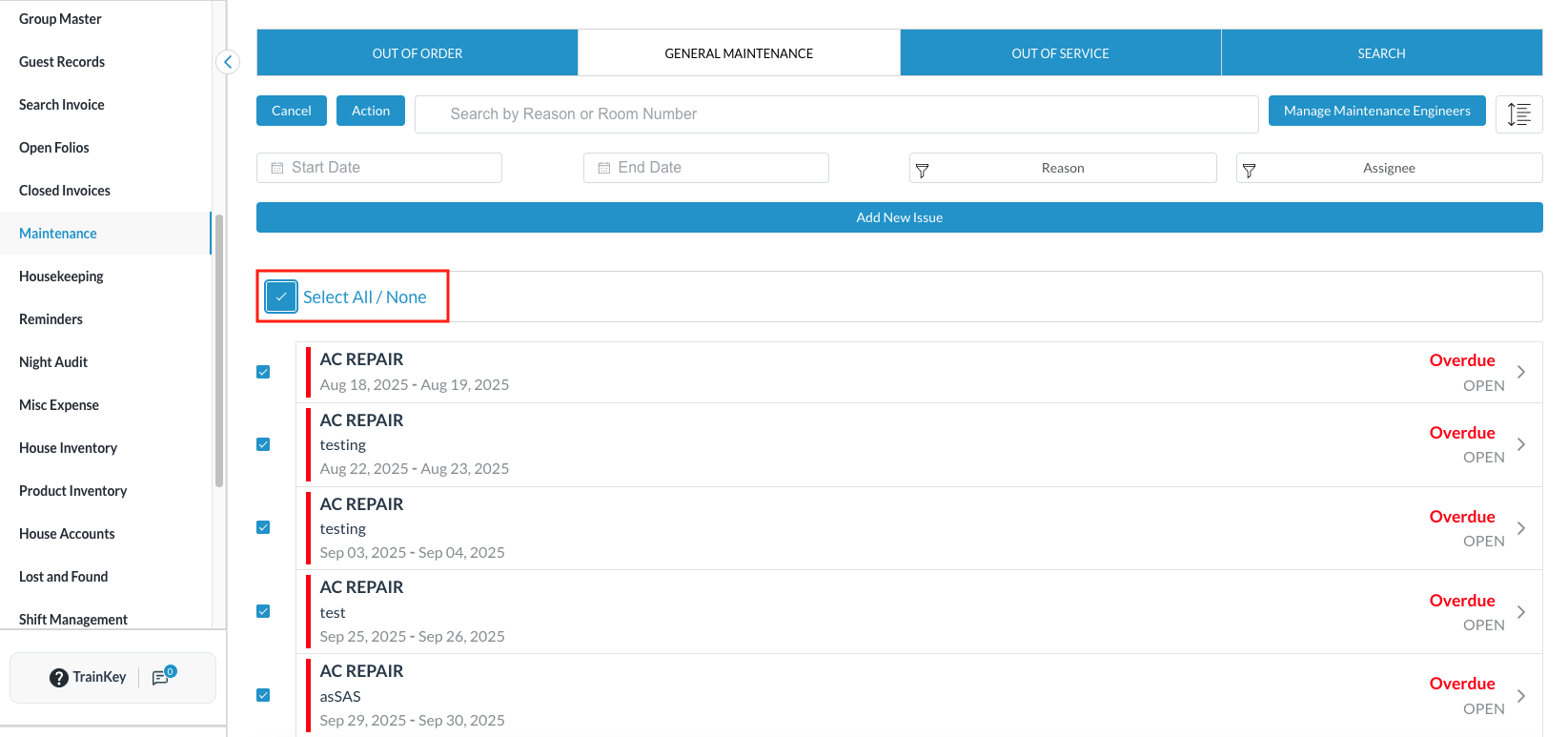Uncheck the asSAS issue checkbox

(x=263, y=695)
